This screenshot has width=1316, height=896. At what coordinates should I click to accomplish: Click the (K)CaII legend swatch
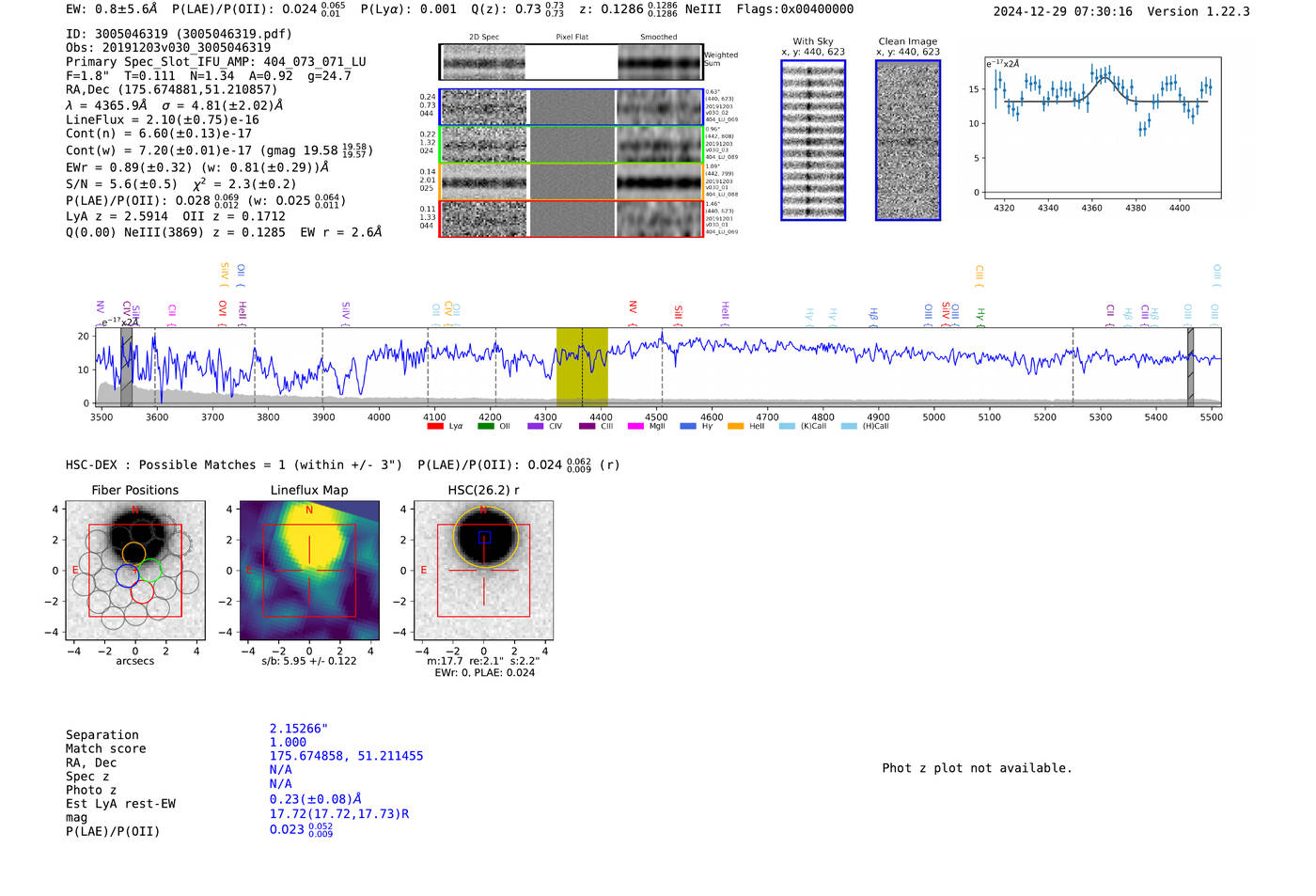click(x=787, y=426)
